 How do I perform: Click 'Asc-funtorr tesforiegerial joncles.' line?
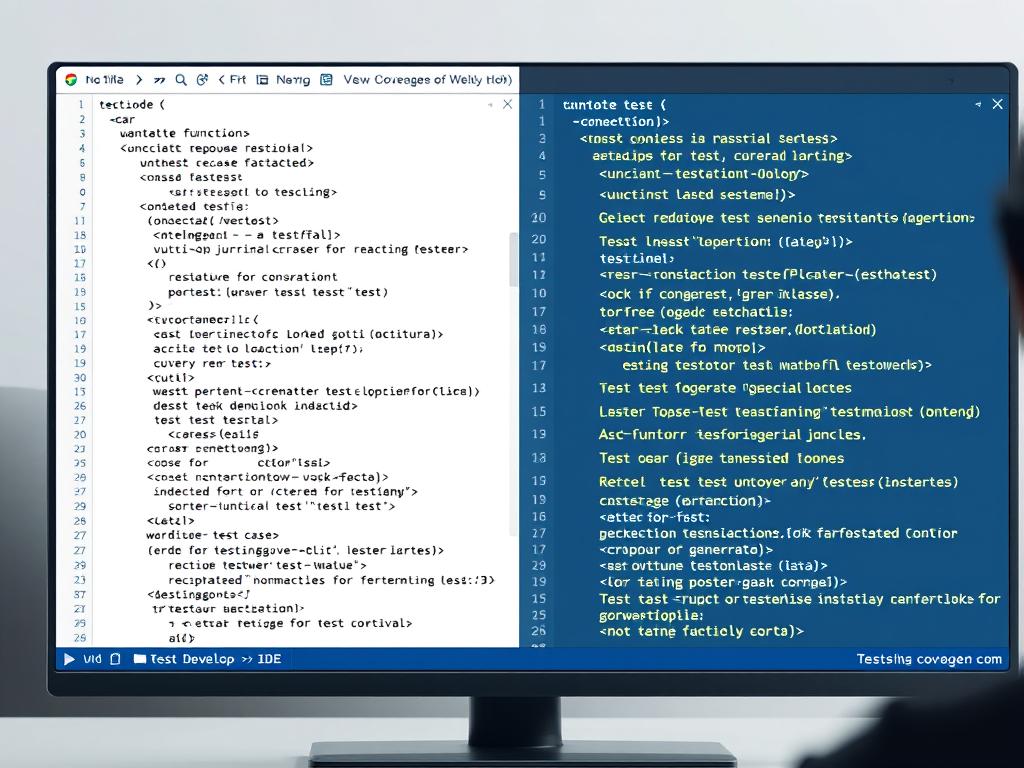[x=732, y=434]
